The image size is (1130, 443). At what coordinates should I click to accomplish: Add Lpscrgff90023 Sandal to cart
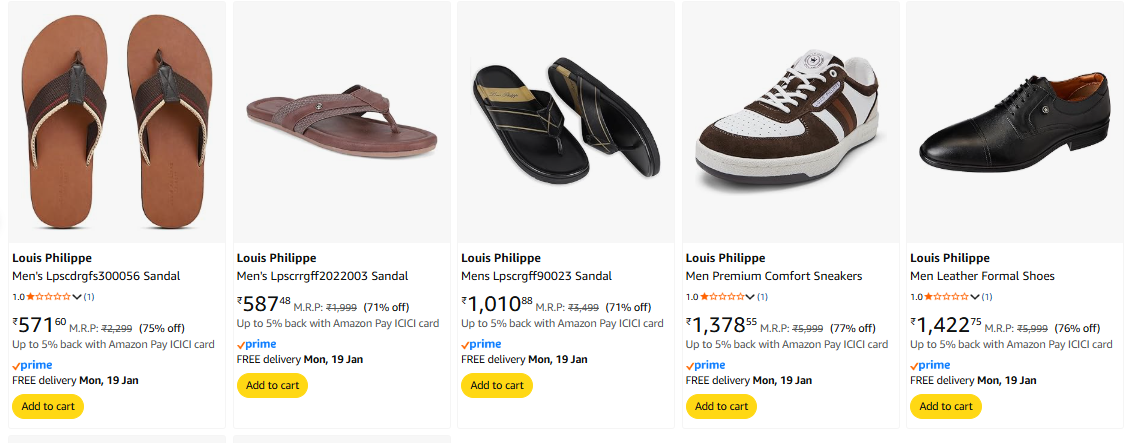[496, 385]
